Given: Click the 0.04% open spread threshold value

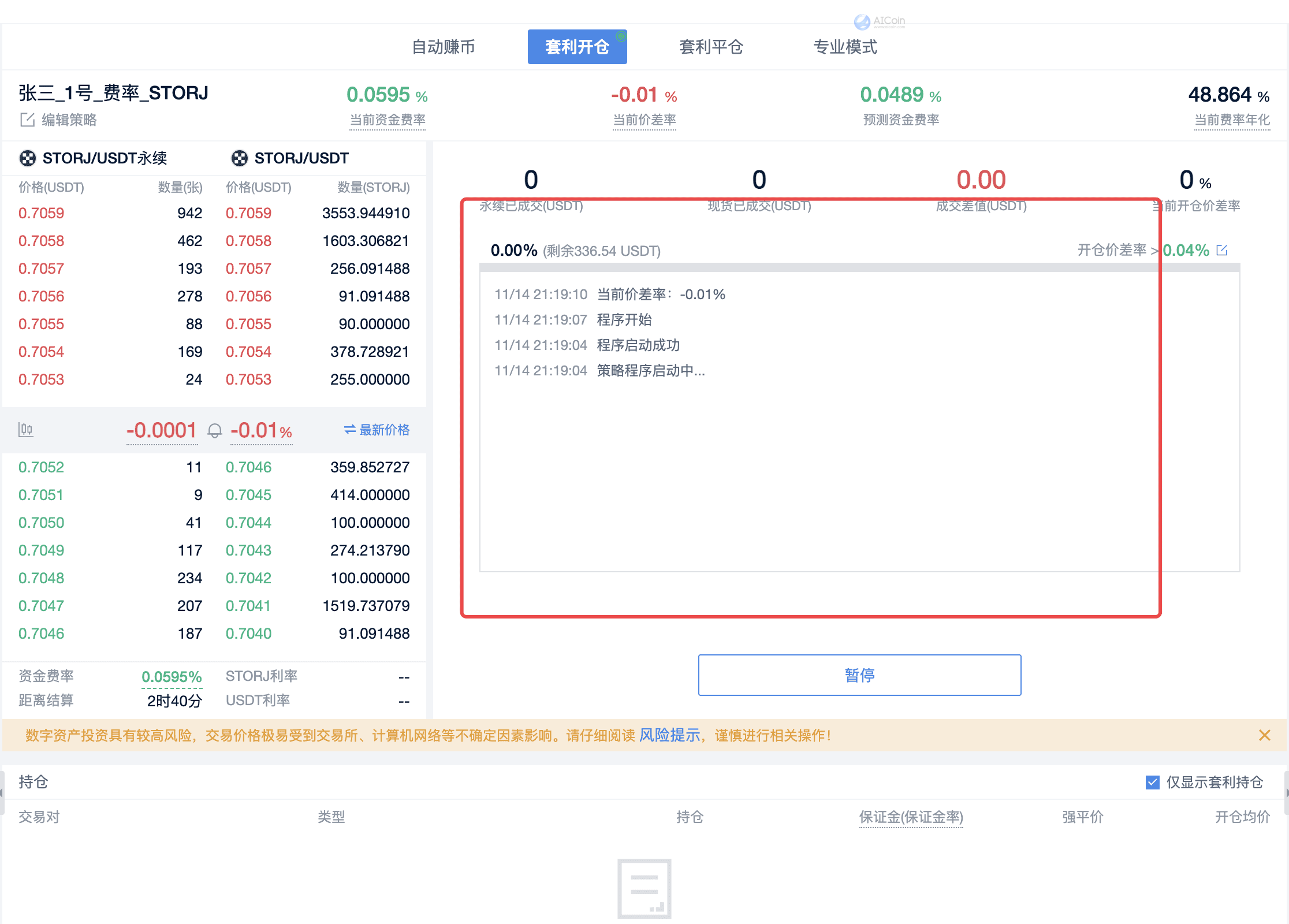Looking at the screenshot, I should (x=1186, y=250).
